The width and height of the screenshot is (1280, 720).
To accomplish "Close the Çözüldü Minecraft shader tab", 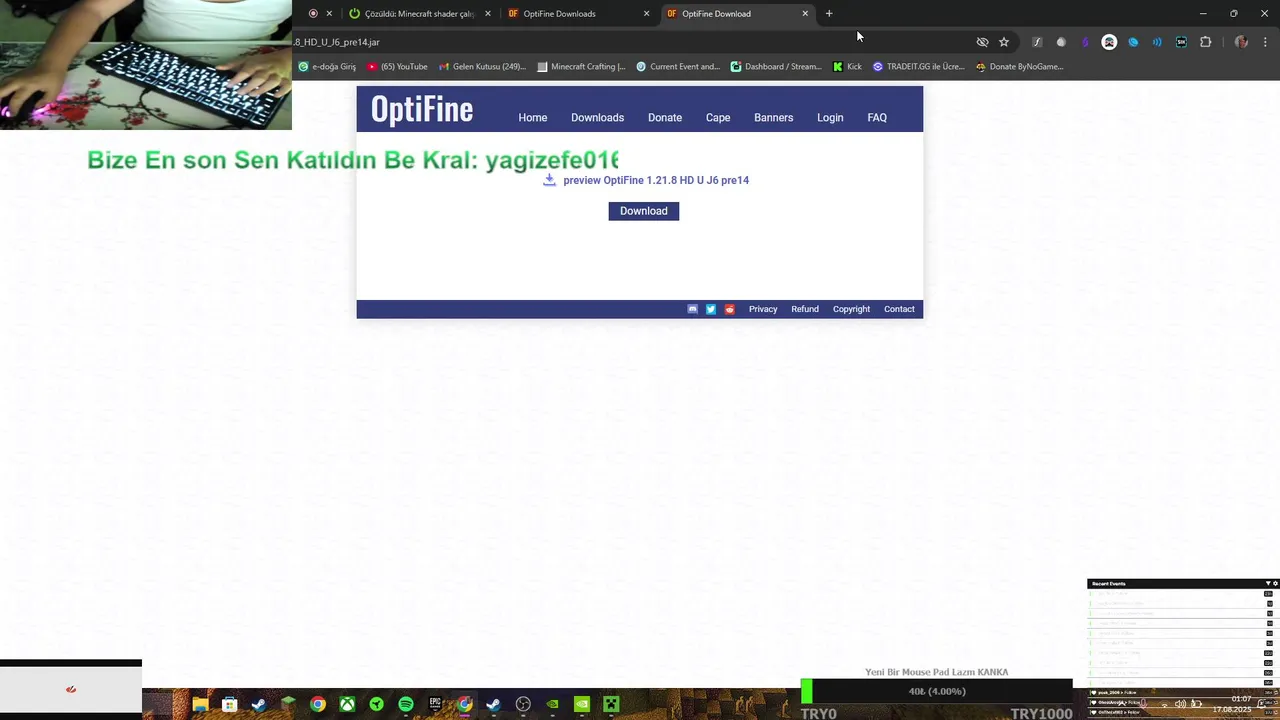I will pos(488,14).
